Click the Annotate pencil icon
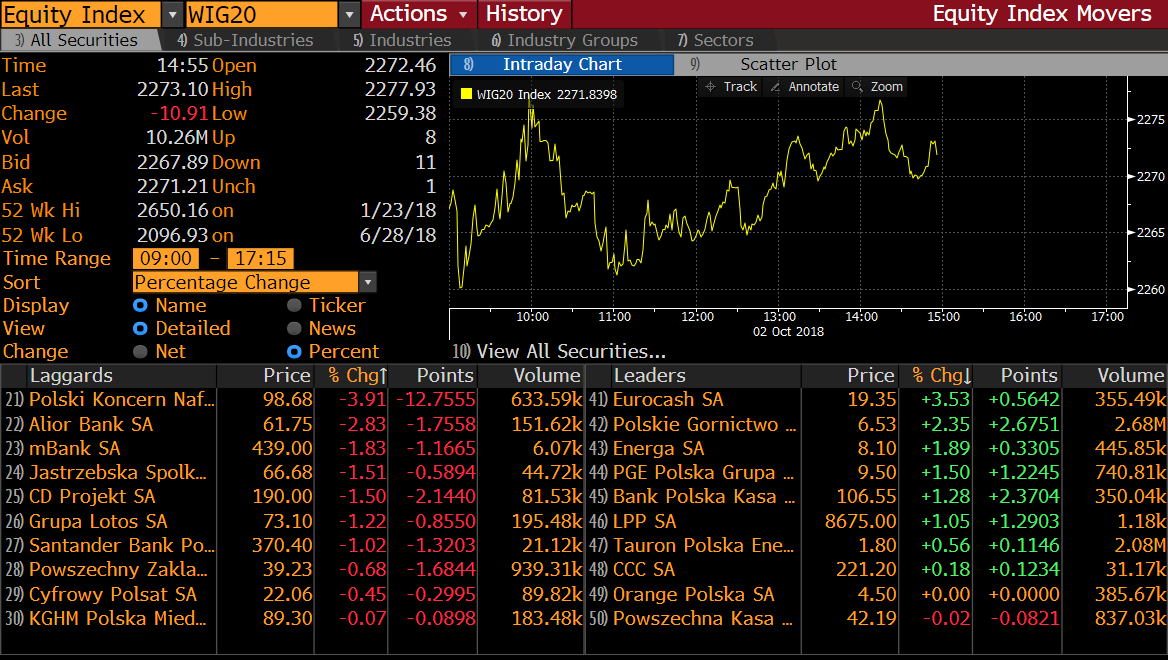Image resolution: width=1168 pixels, height=660 pixels. point(776,87)
